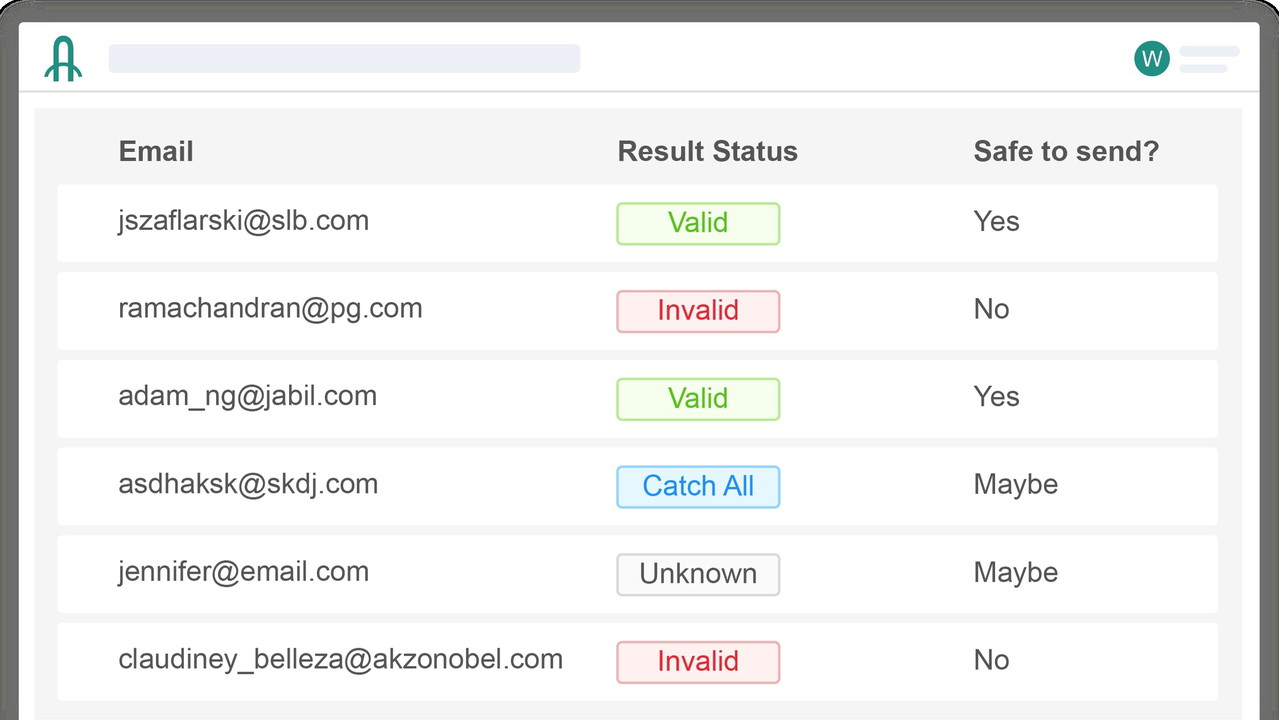Viewport: 1279px width, 720px height.
Task: Select the jszaflarski@slb.com email
Action: pyautogui.click(x=244, y=221)
